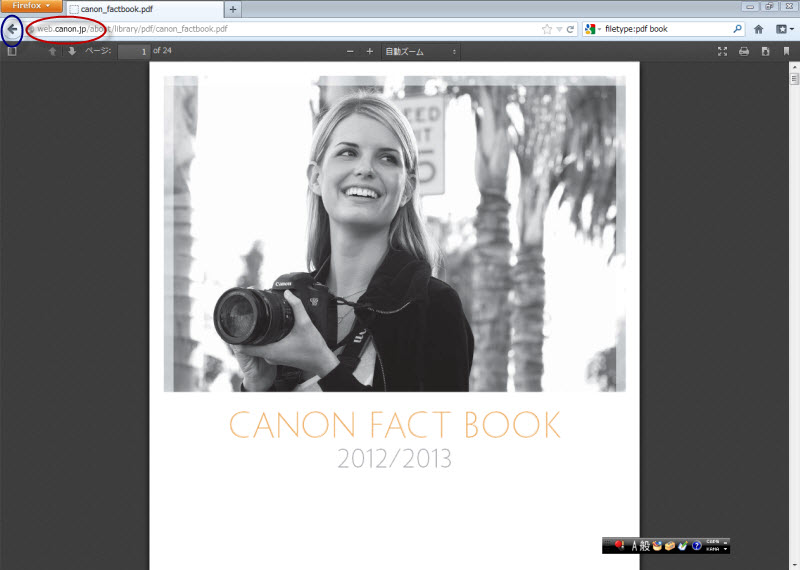The width and height of the screenshot is (800, 570).
Task: Open the bookmarks menu button
Action: tap(784, 29)
